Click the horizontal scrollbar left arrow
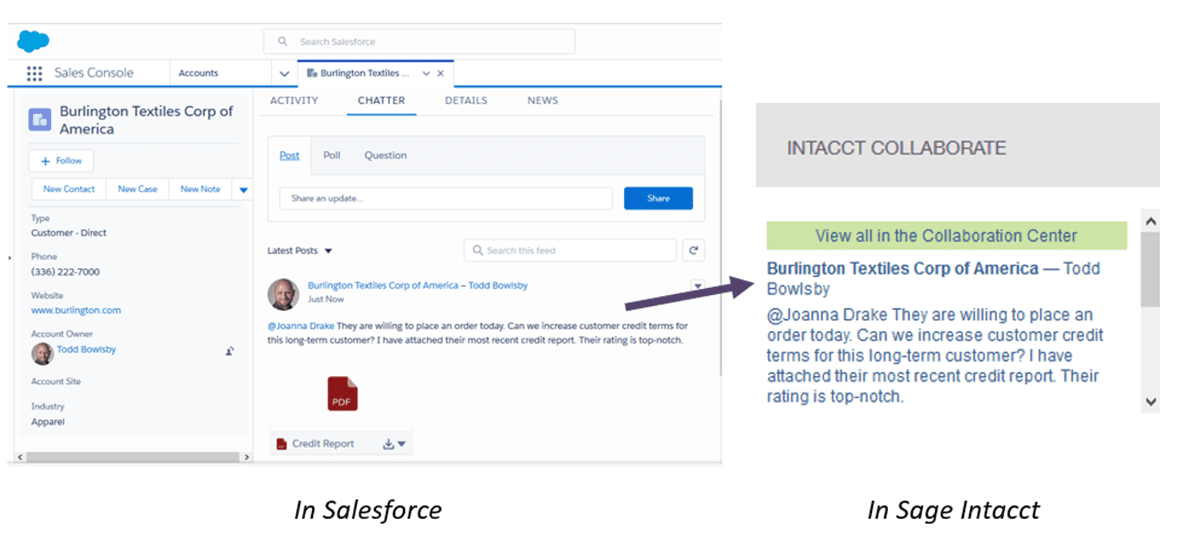The image size is (1195, 543). tap(20, 458)
